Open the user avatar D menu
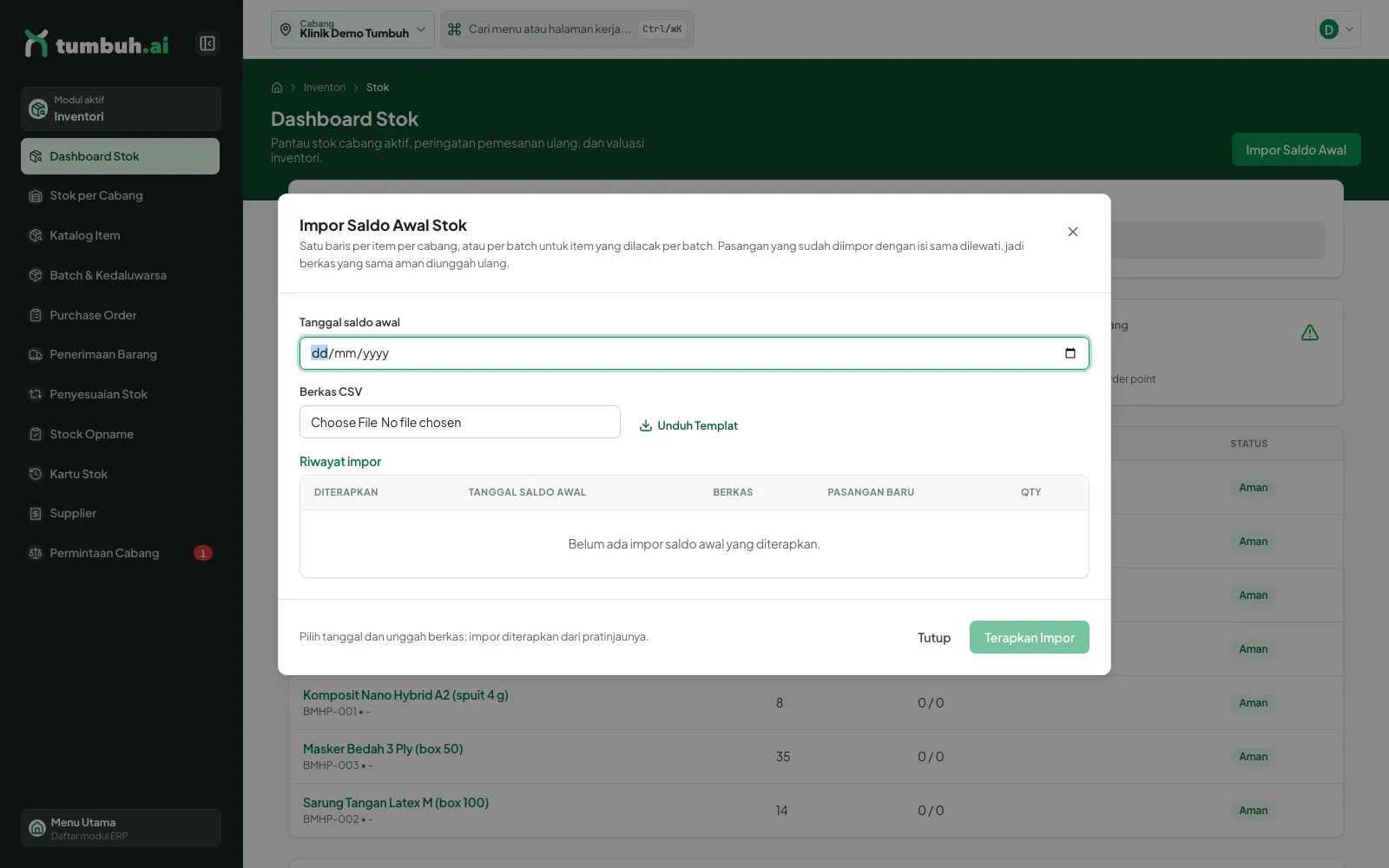Viewport: 1389px width, 868px height. 1338,30
